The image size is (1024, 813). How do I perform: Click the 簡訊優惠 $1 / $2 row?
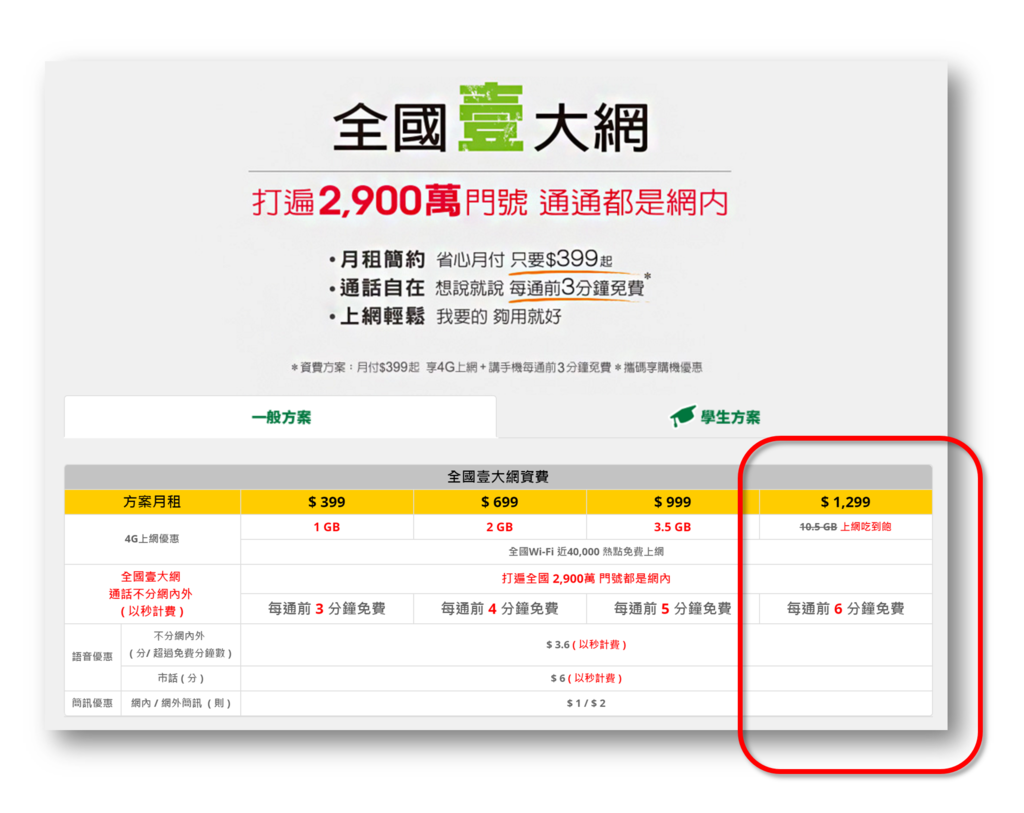pos(586,705)
